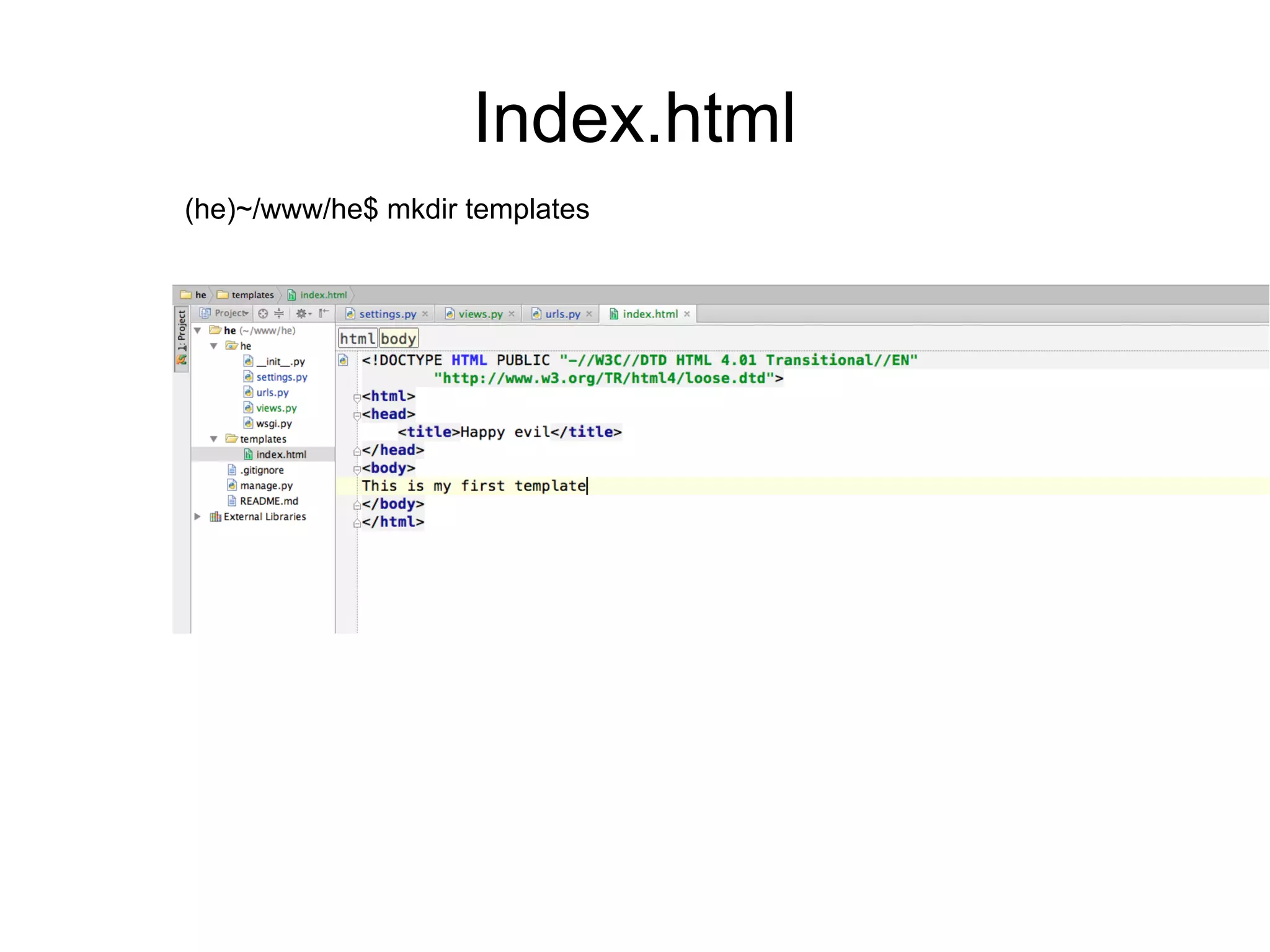Select settings.py in project tree
This screenshot has height=952, width=1270.
pos(275,377)
